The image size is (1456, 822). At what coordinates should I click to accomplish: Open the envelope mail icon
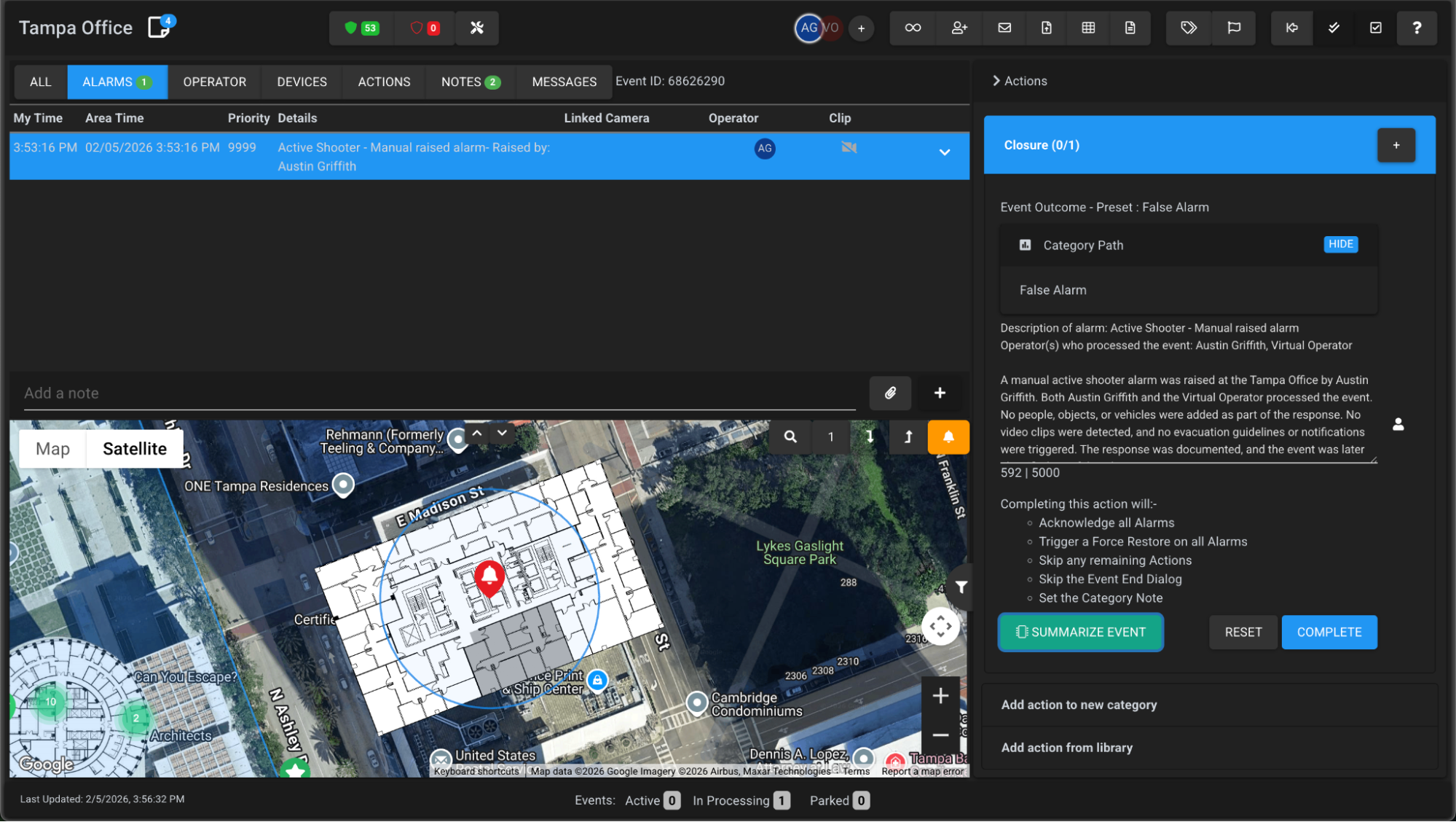pos(1004,28)
